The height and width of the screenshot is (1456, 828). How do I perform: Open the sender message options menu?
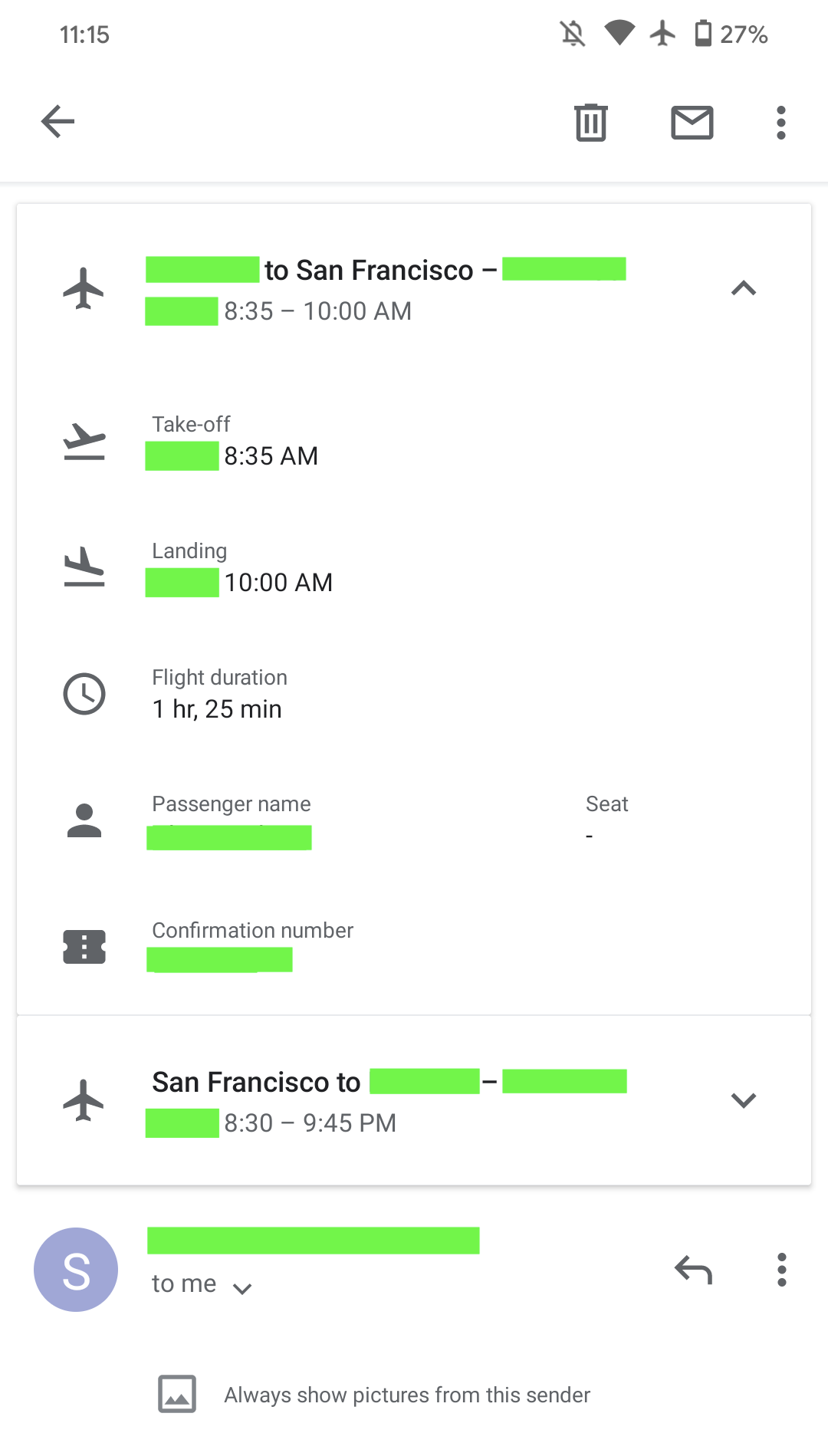pyautogui.click(x=781, y=1270)
